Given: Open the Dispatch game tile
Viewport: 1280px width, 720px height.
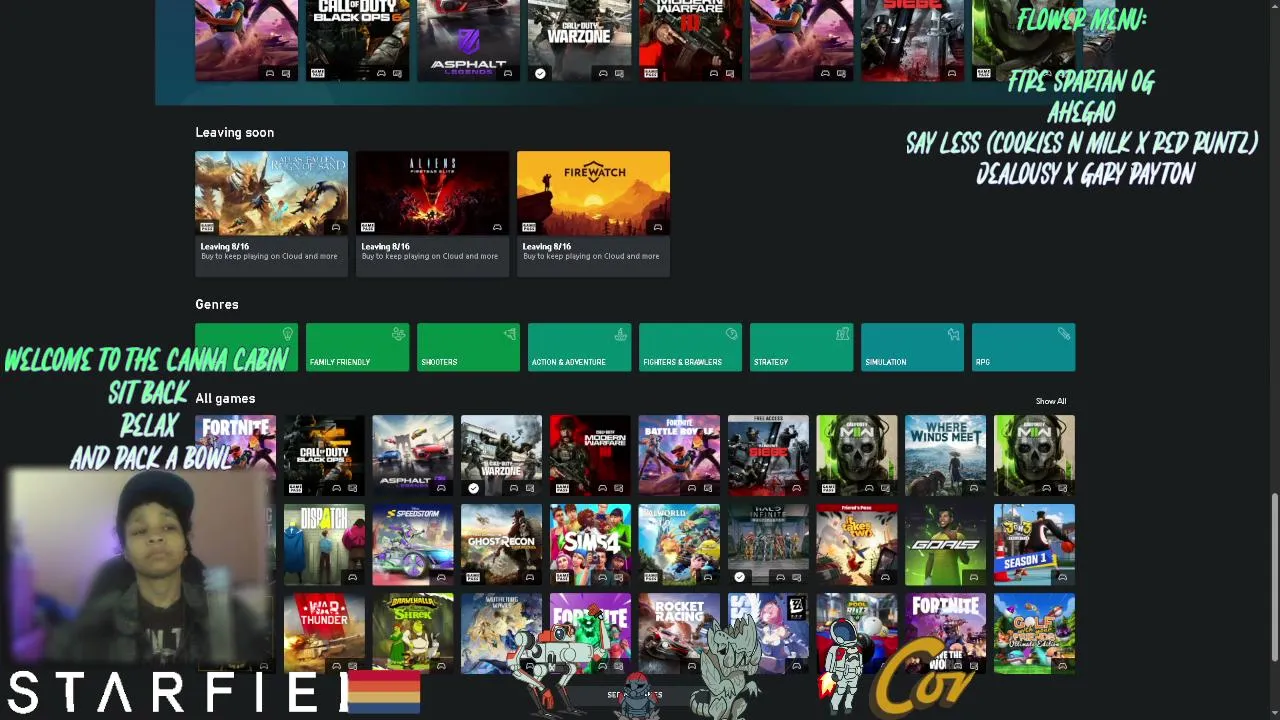Looking at the screenshot, I should pyautogui.click(x=323, y=544).
